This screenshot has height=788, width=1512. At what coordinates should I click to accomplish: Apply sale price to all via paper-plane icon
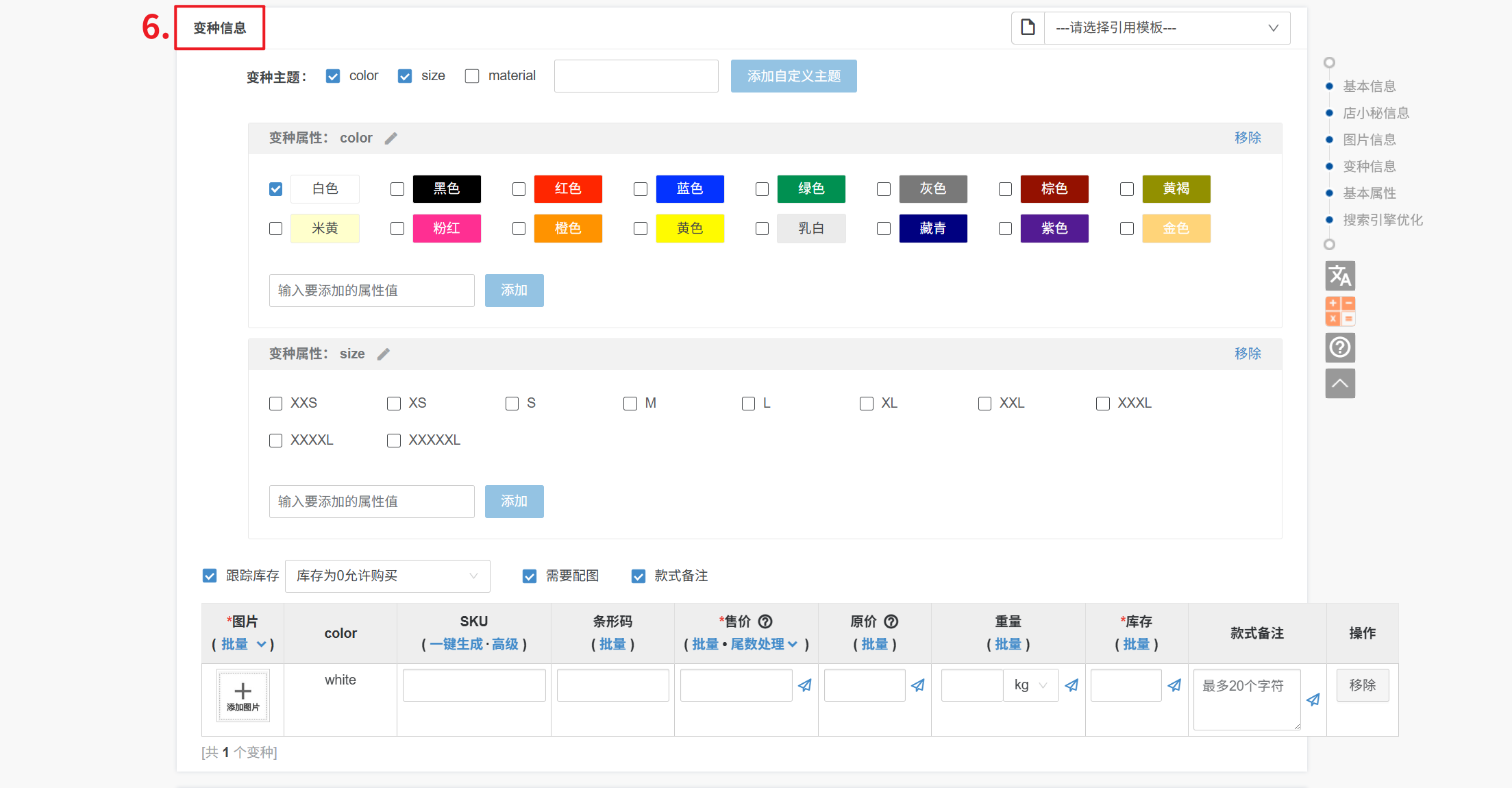click(x=805, y=685)
